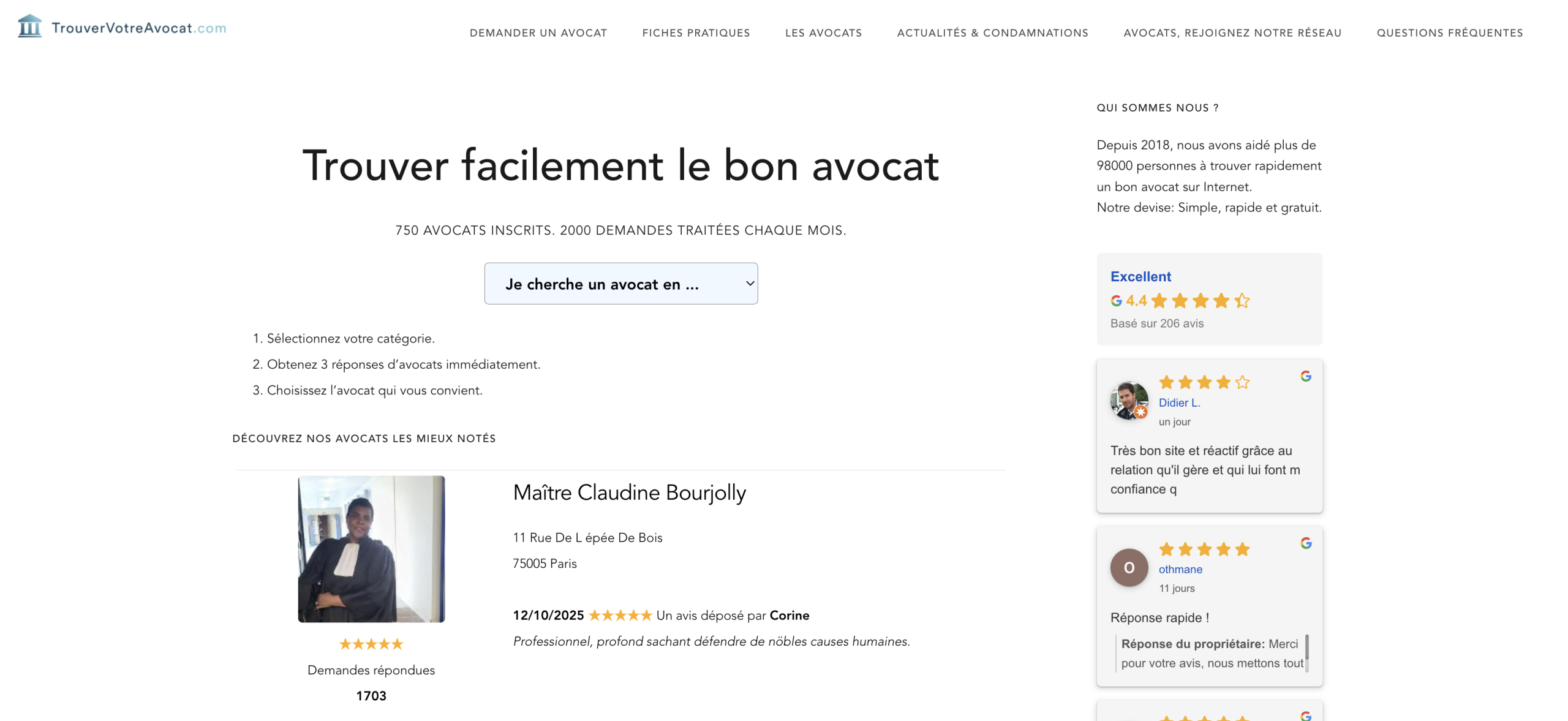Image resolution: width=1568 pixels, height=721 pixels.
Task: Click the 'Excellent' rating link
Action: click(x=1140, y=276)
